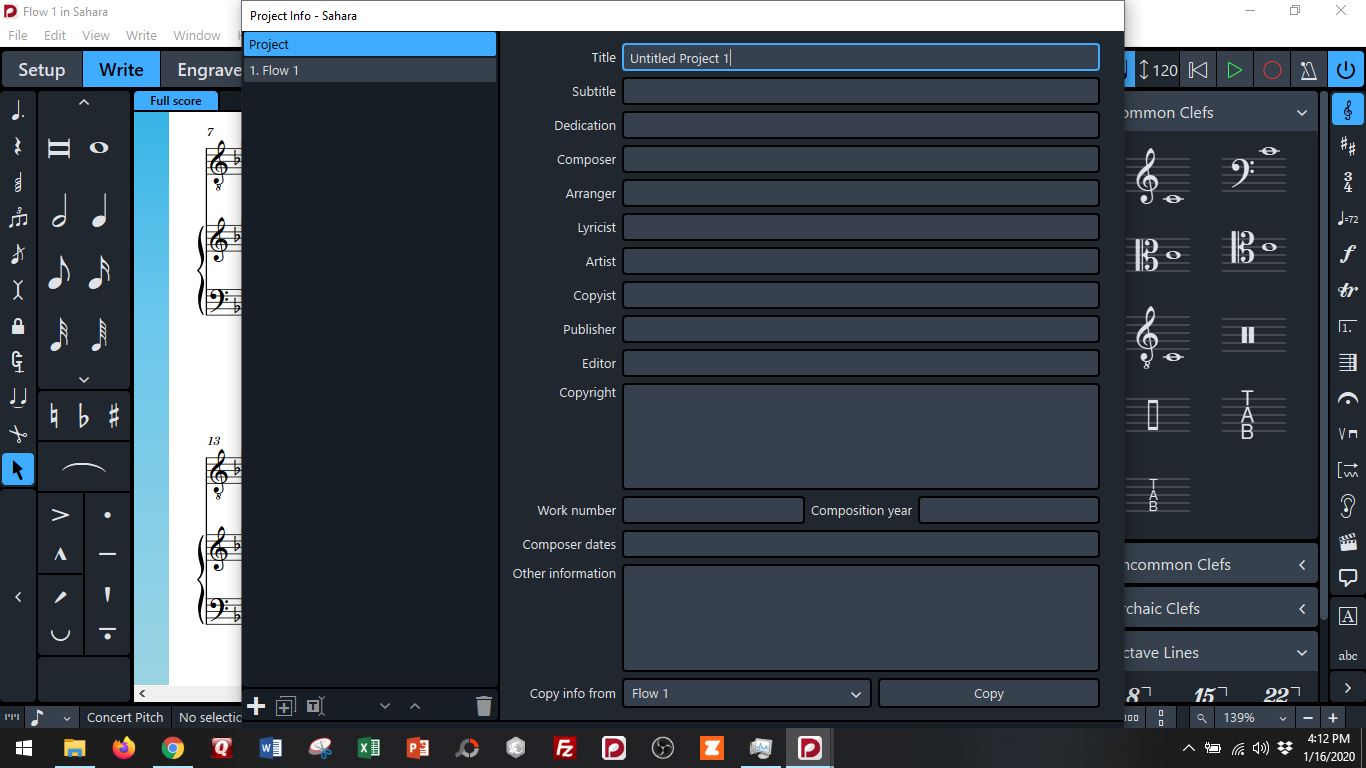The height and width of the screenshot is (768, 1366).
Task: Select the Full score tab
Action: (x=176, y=101)
